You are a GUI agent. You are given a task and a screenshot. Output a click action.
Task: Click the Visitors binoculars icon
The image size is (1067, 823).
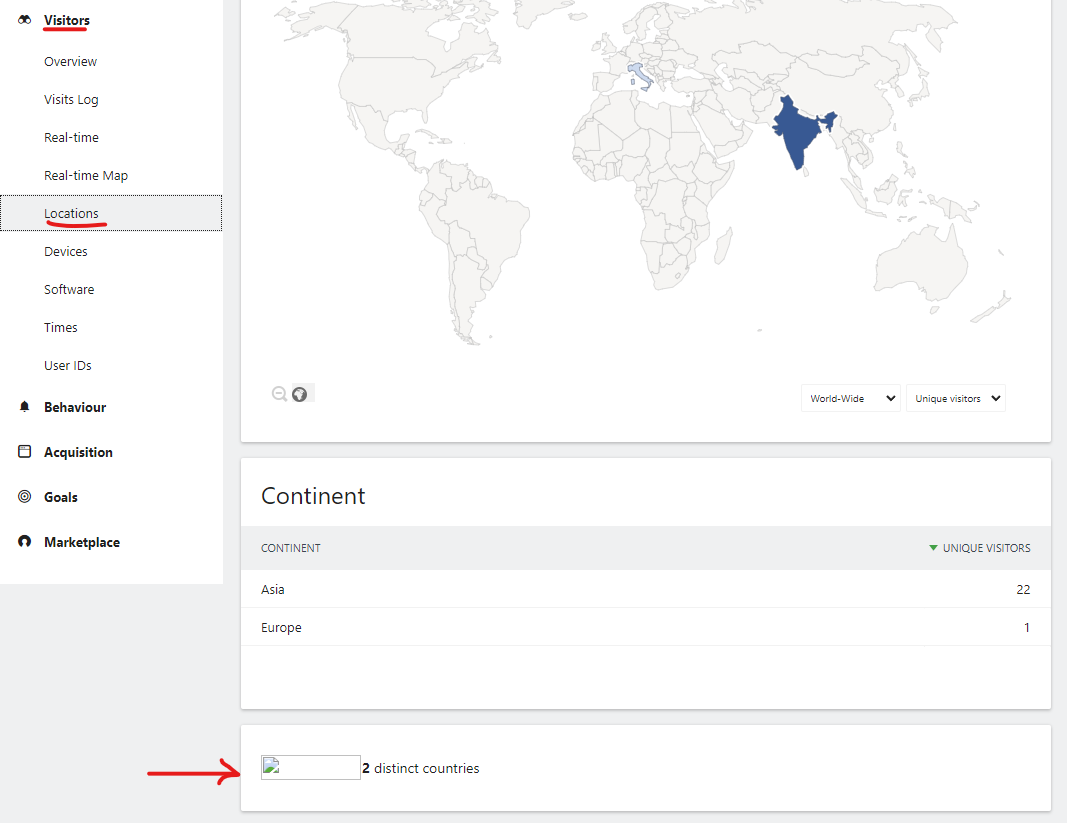(x=24, y=20)
